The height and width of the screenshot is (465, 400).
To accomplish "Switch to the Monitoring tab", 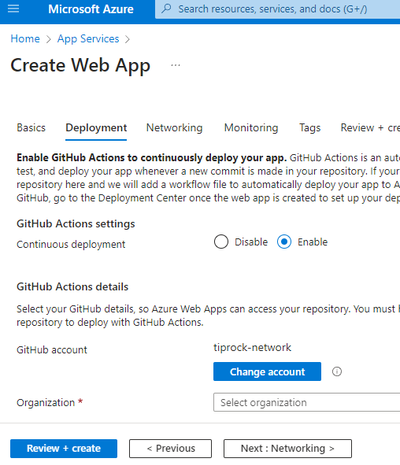I will pyautogui.click(x=251, y=128).
